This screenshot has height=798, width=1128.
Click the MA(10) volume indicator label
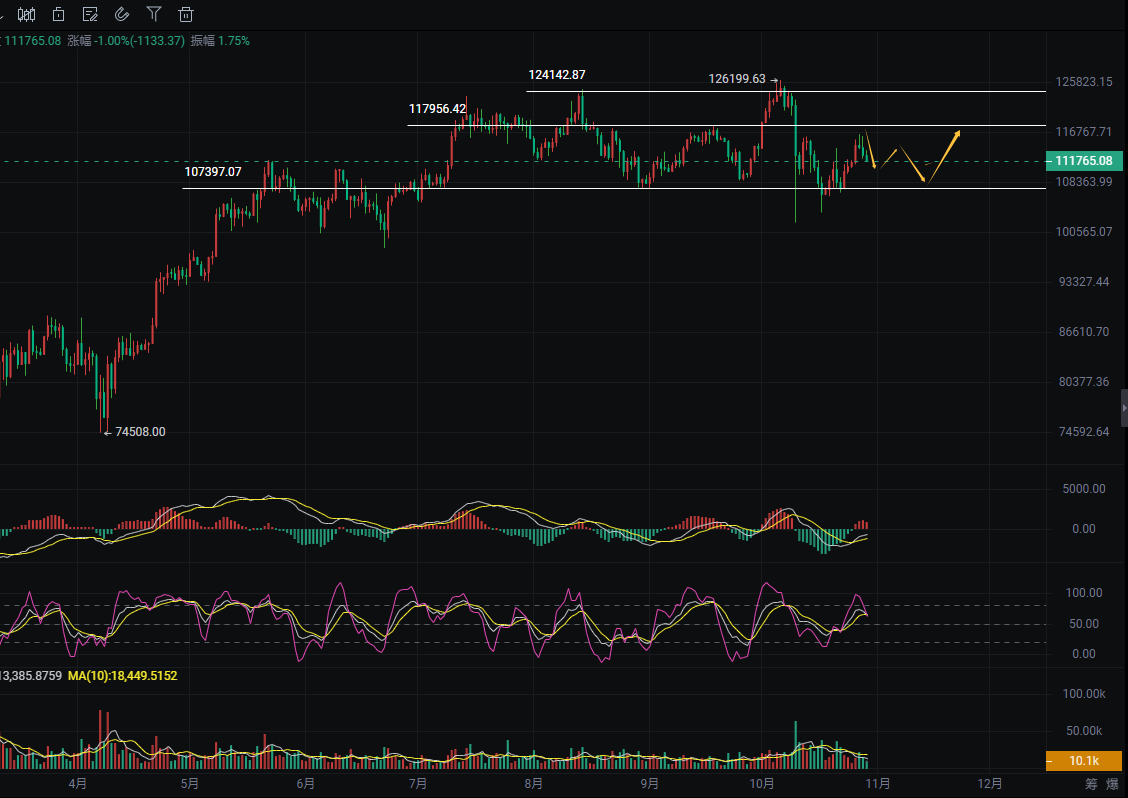[122, 676]
